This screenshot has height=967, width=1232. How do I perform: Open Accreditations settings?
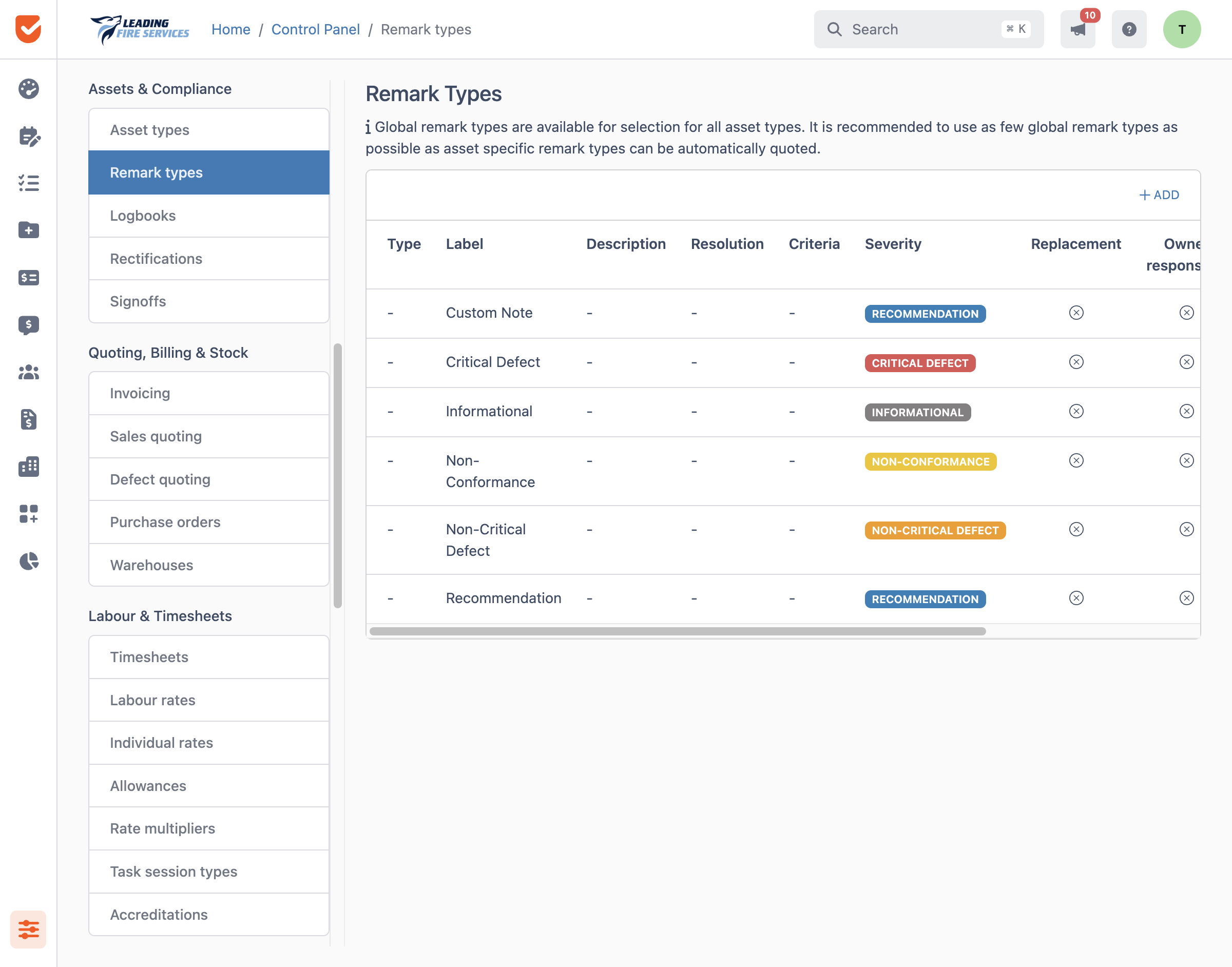click(209, 914)
